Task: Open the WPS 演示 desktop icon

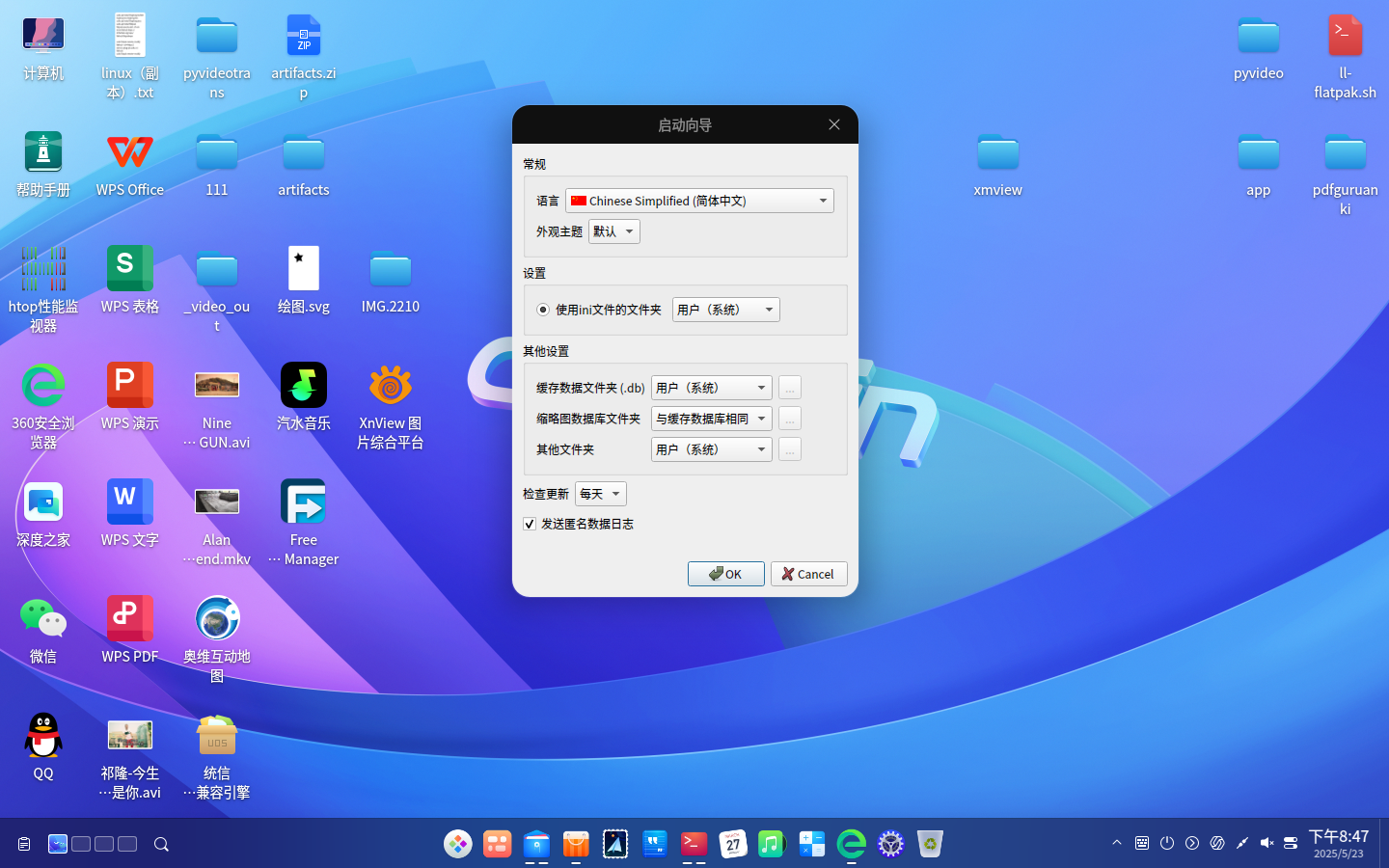Action: coord(130,385)
